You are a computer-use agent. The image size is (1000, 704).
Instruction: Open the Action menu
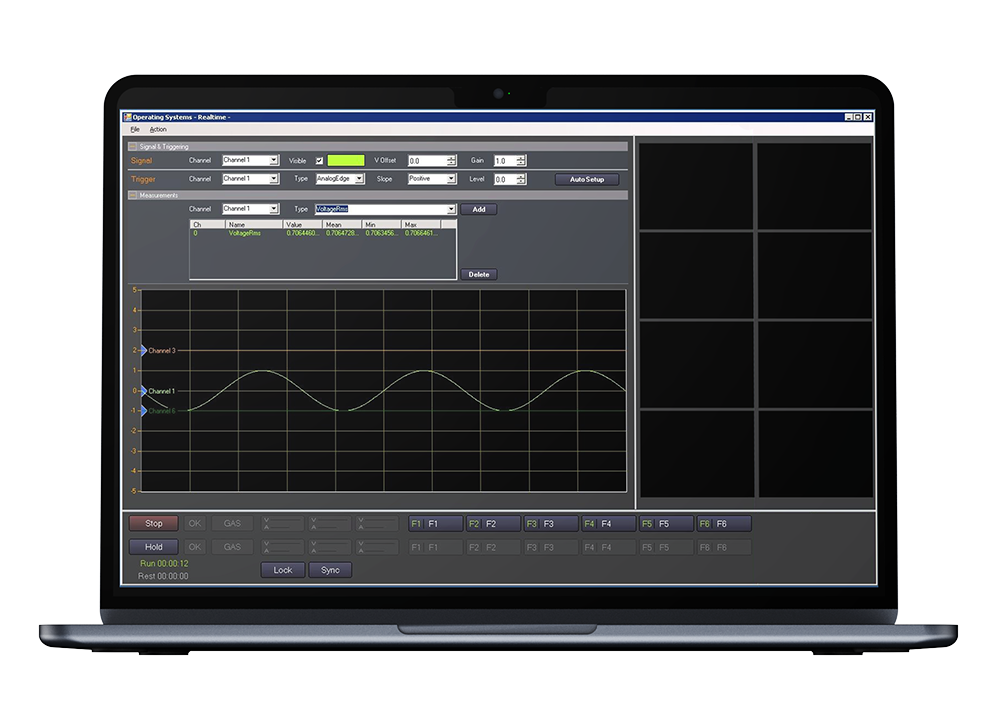point(158,129)
